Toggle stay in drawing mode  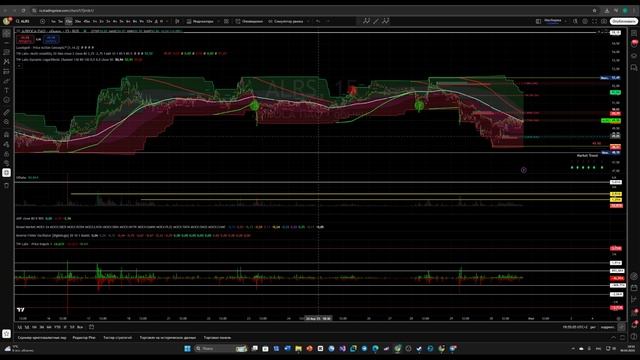(x=7, y=144)
